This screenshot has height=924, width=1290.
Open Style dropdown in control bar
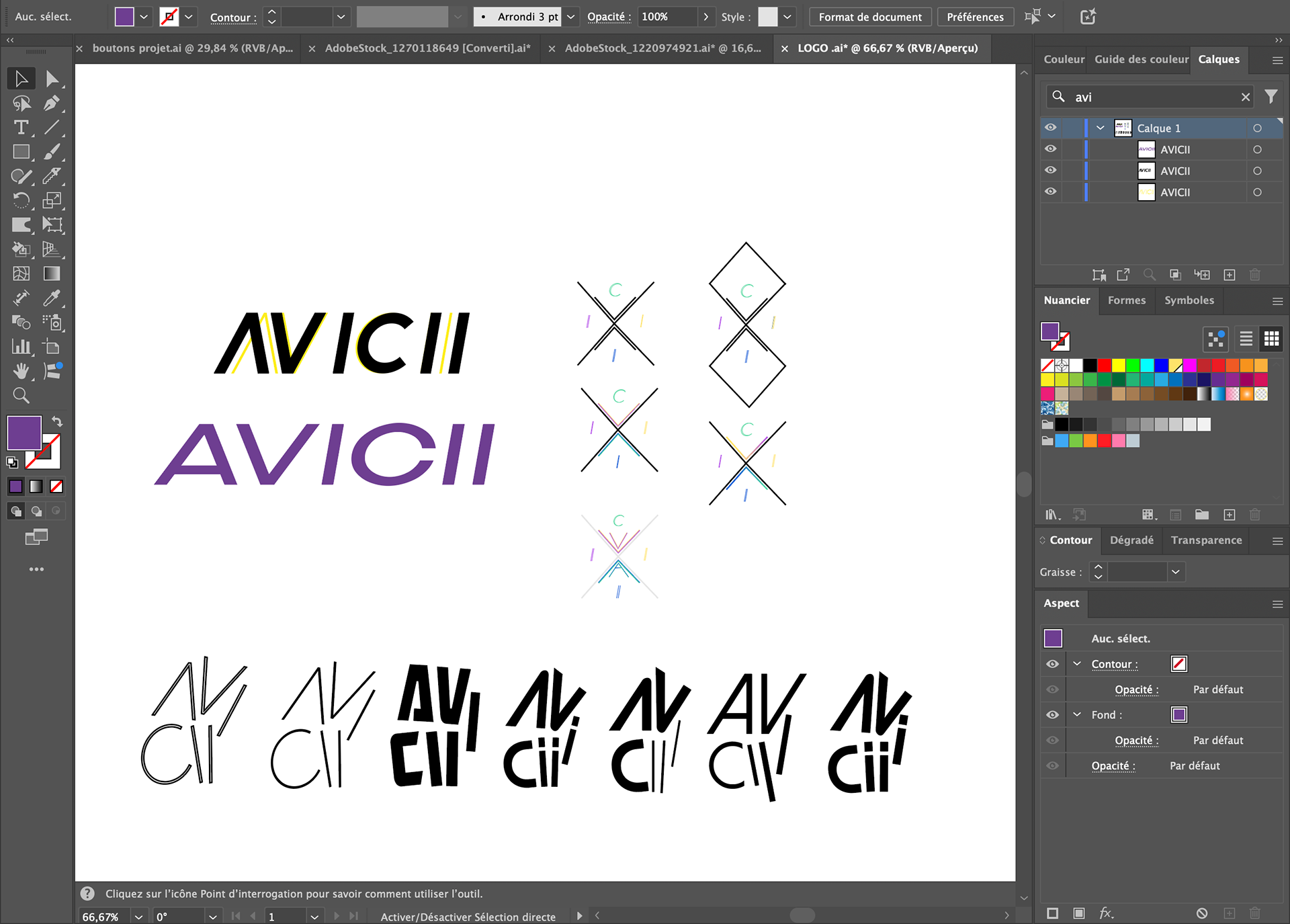click(x=787, y=17)
